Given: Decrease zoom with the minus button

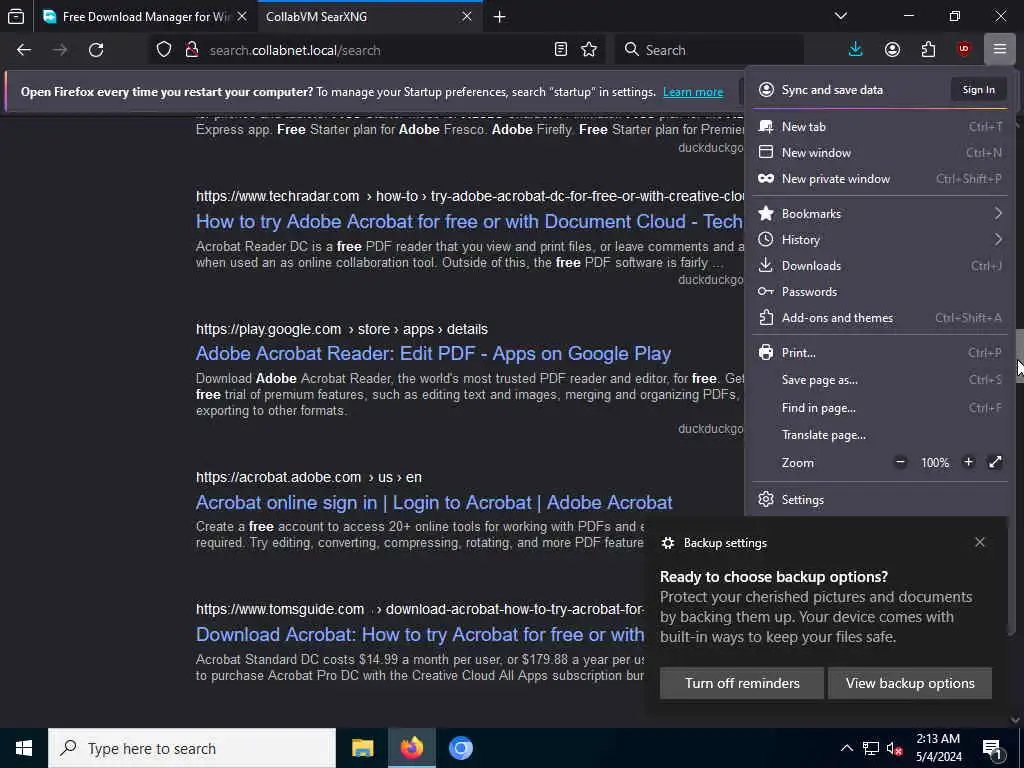Looking at the screenshot, I should coord(901,462).
